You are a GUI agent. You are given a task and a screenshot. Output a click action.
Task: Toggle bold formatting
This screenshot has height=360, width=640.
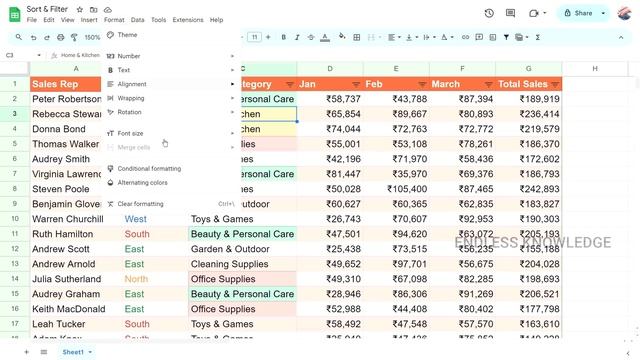tap(283, 37)
